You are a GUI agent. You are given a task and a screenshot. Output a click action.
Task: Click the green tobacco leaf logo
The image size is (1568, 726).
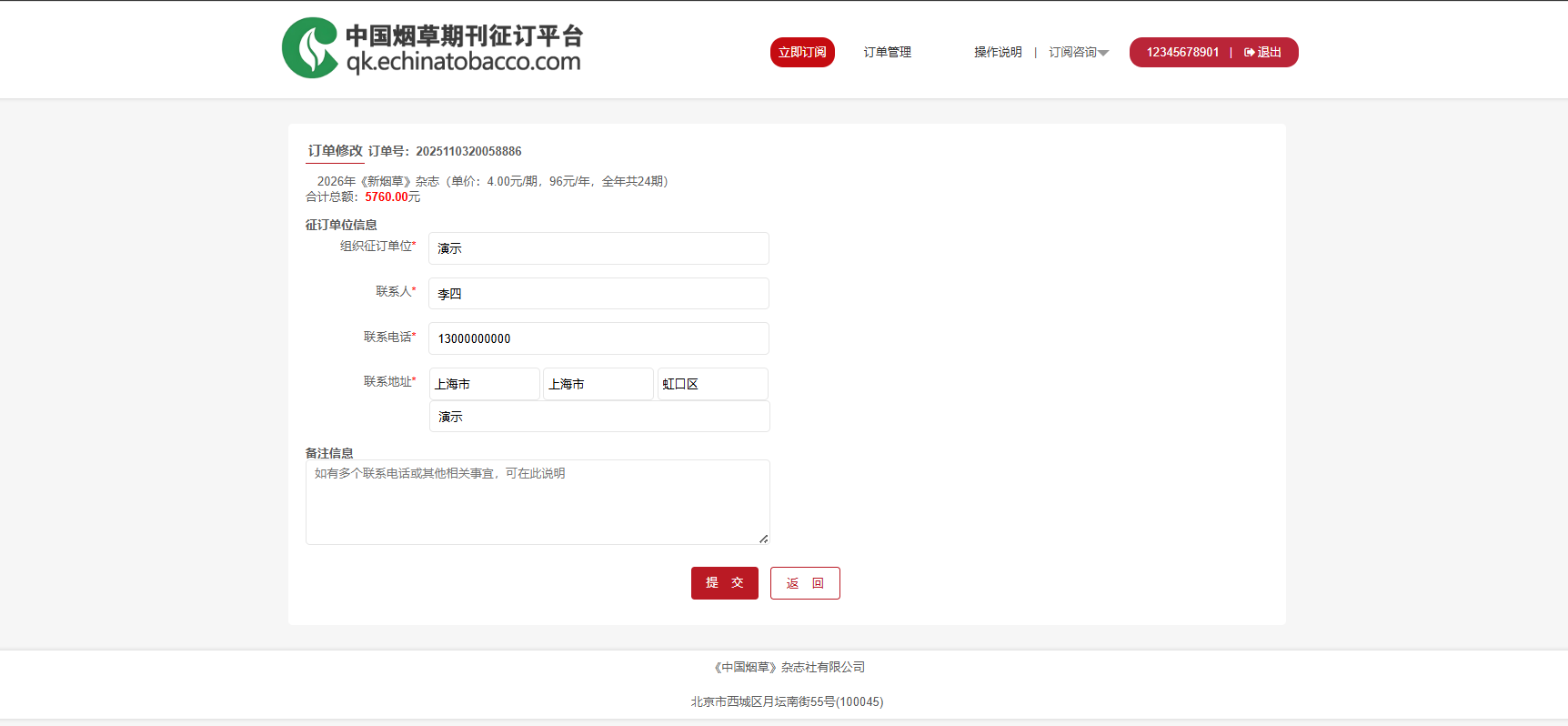(310, 47)
